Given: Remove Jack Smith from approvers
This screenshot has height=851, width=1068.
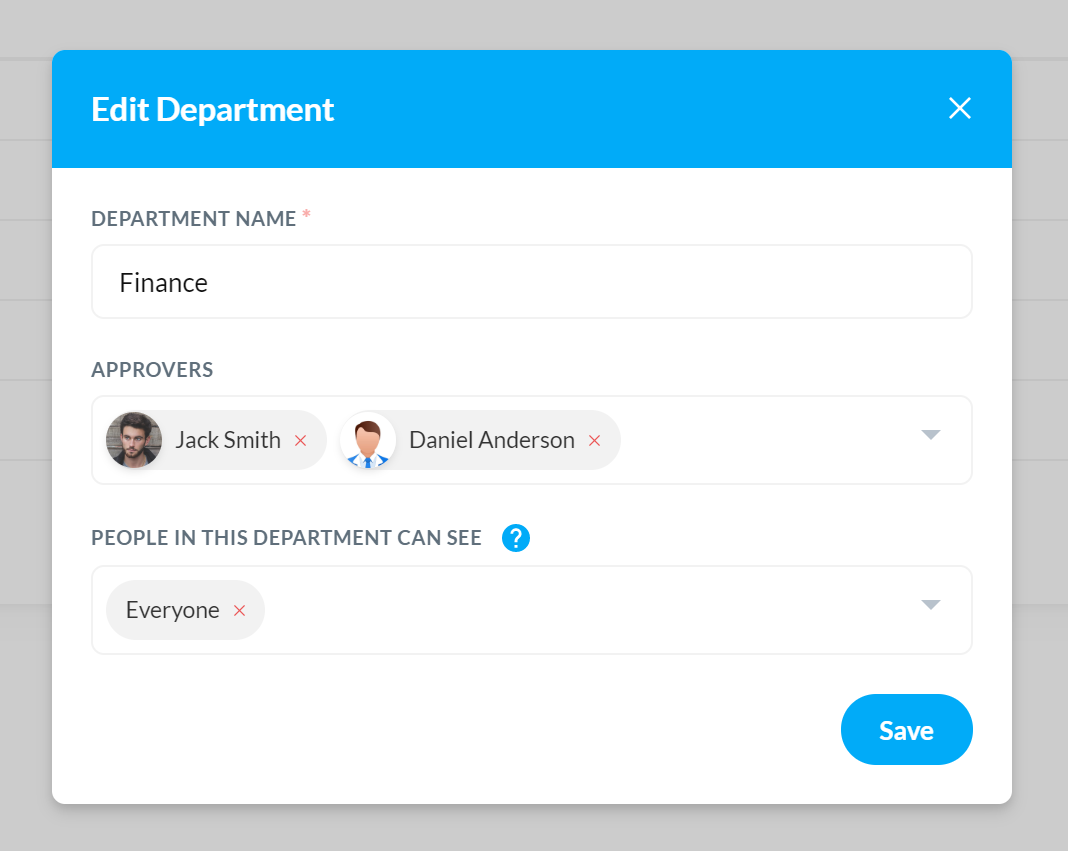Looking at the screenshot, I should pos(300,441).
